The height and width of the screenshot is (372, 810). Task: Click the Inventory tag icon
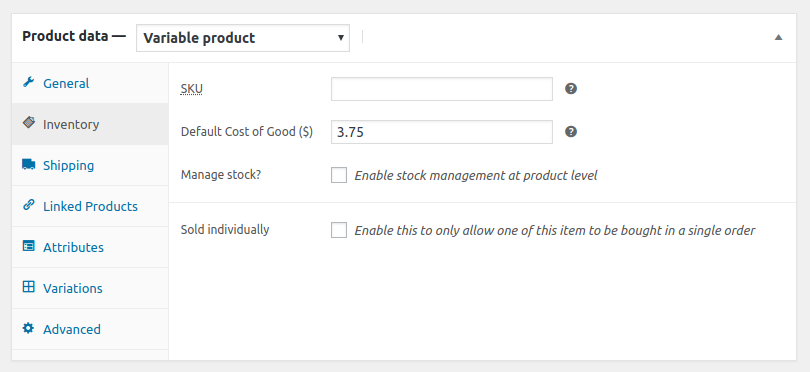[28, 123]
